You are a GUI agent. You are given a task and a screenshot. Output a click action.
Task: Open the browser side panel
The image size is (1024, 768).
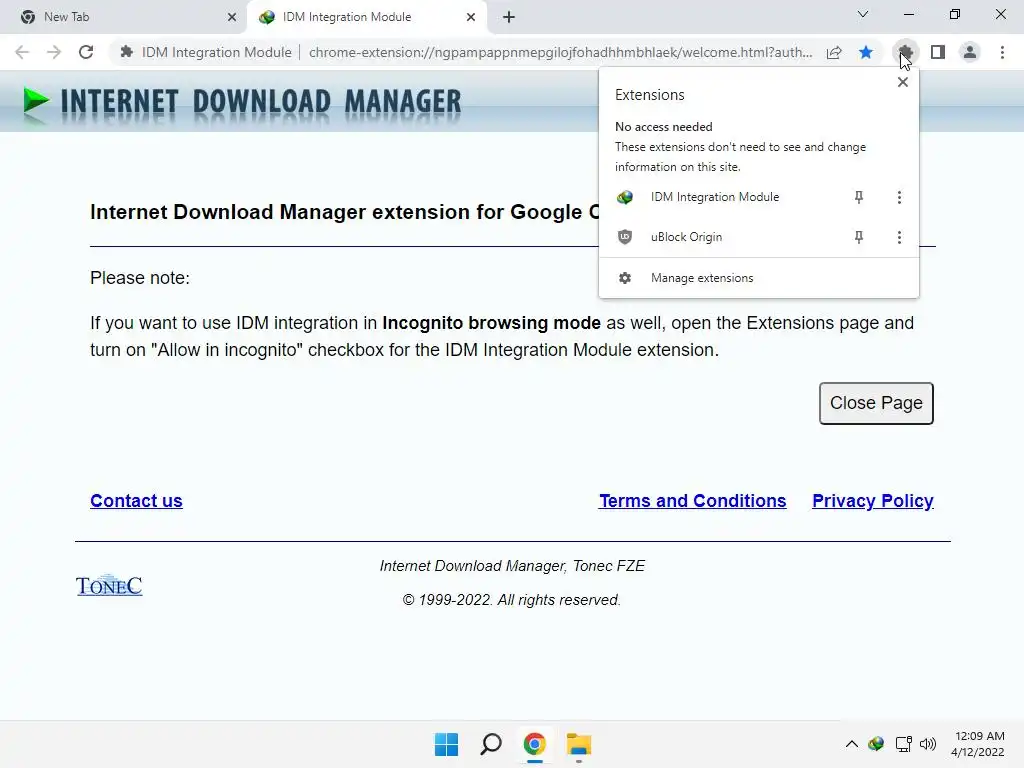coord(938,52)
